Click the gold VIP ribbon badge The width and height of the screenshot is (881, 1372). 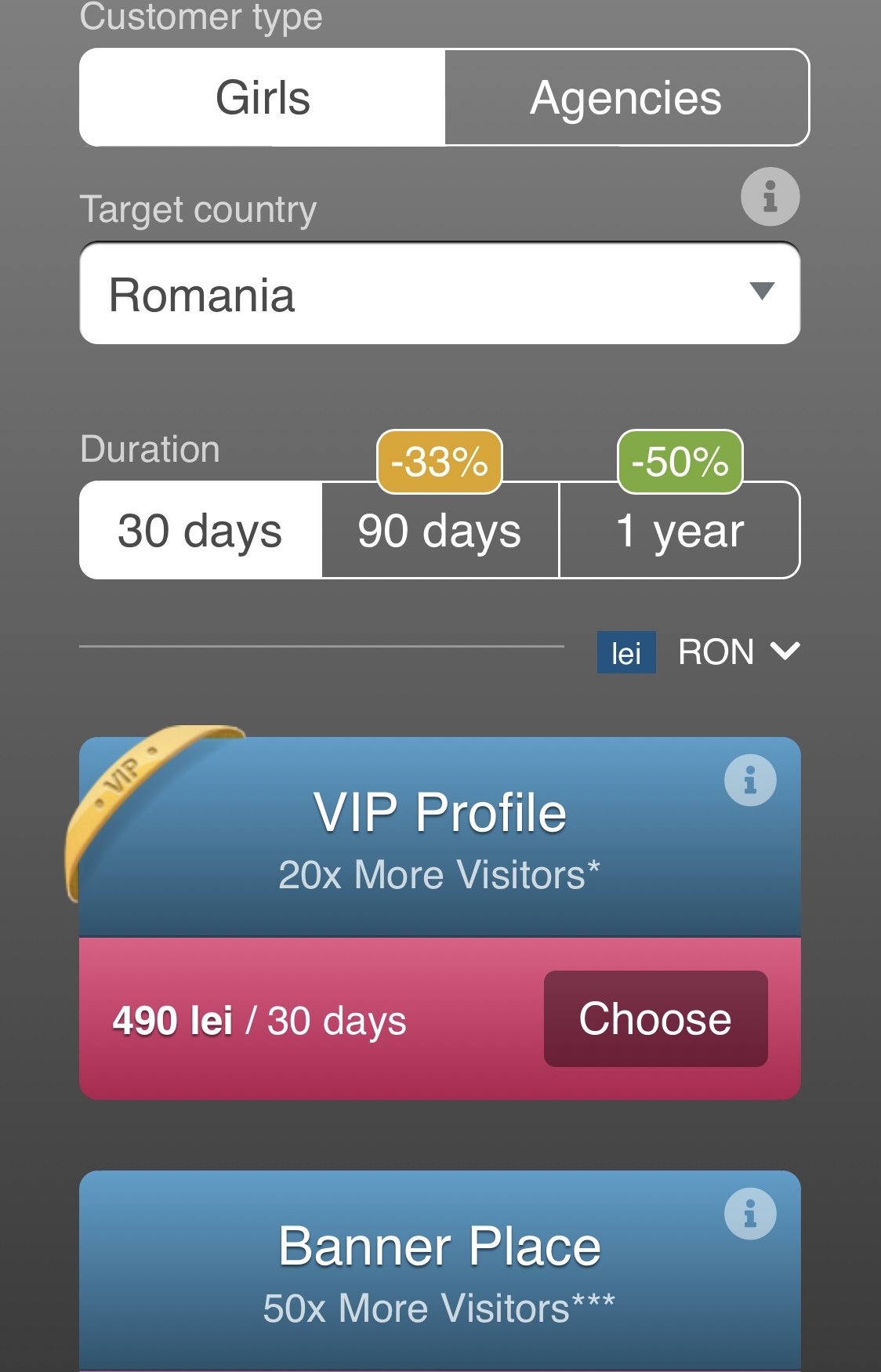(125, 784)
